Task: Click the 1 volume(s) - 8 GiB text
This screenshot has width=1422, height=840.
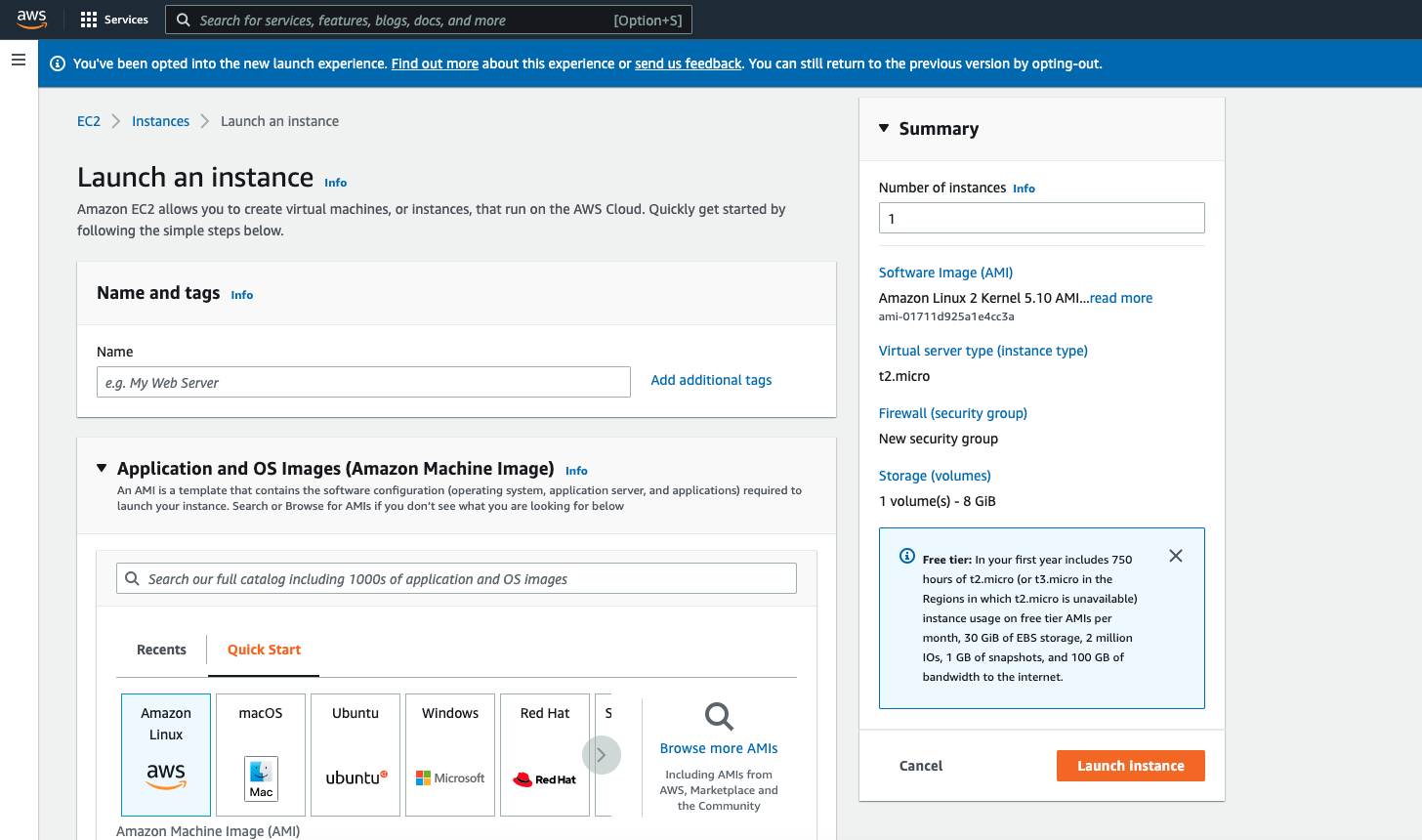Action: pyautogui.click(x=938, y=501)
